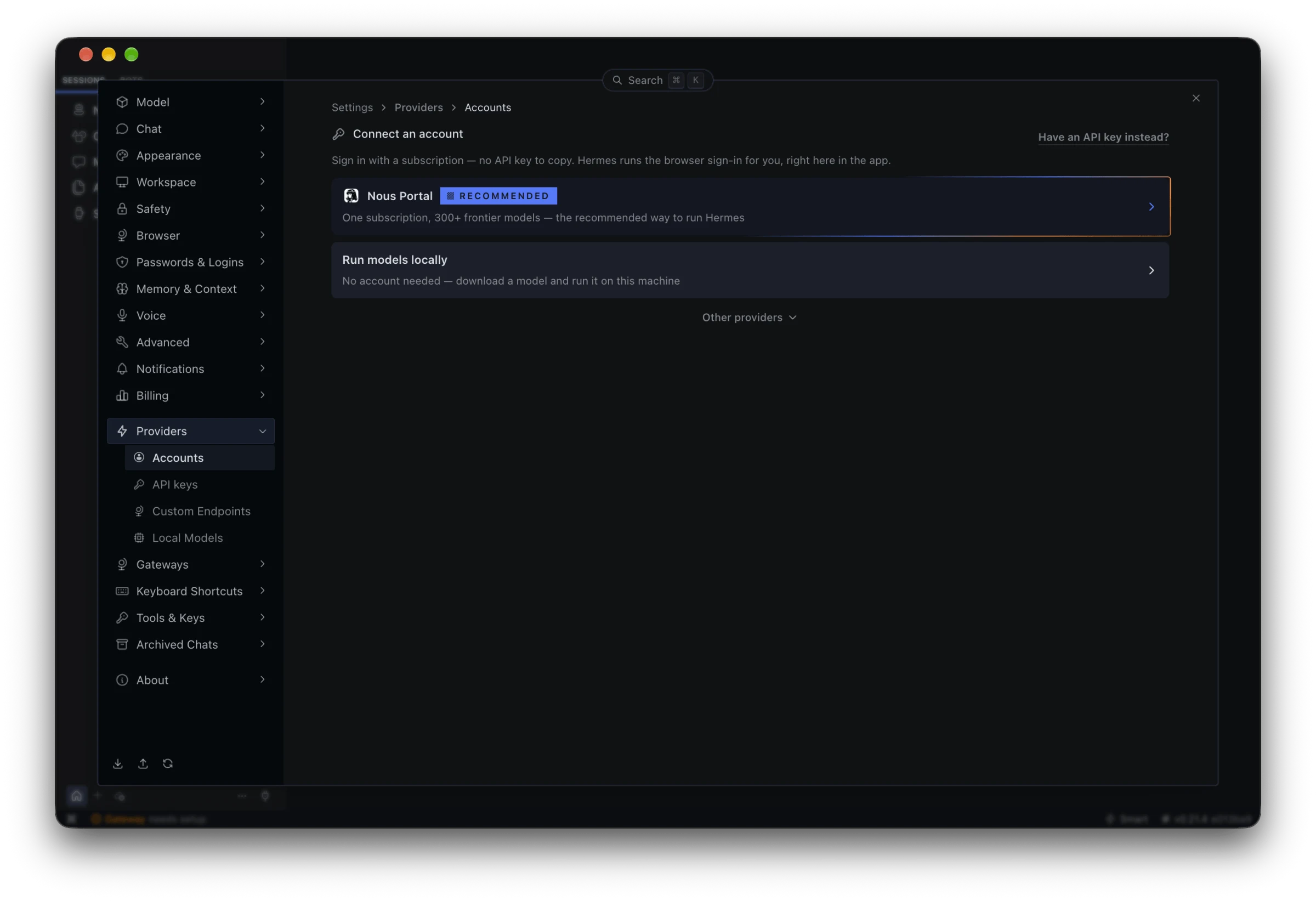Click the refresh icon at sidebar bottom
Image resolution: width=1316 pixels, height=901 pixels.
coord(168,763)
